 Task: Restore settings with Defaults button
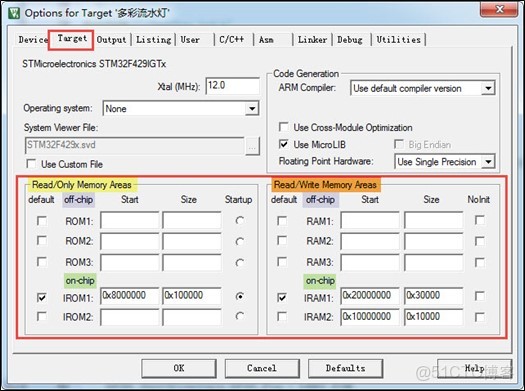[346, 368]
